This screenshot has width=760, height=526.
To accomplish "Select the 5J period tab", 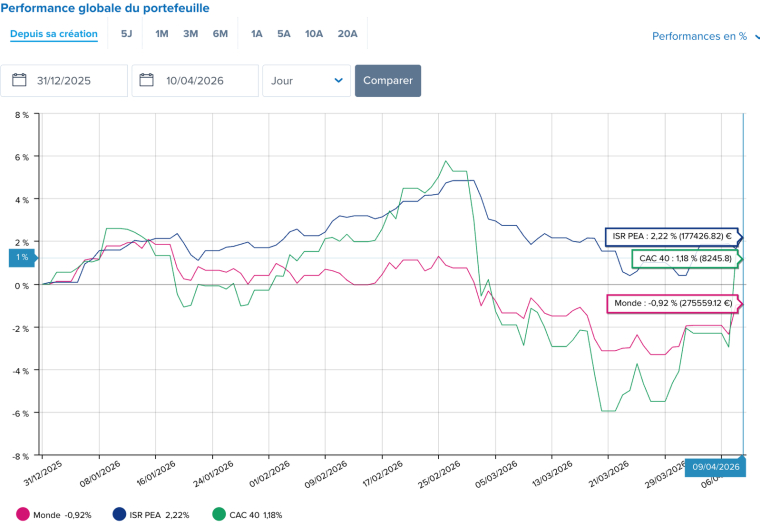I will point(126,34).
